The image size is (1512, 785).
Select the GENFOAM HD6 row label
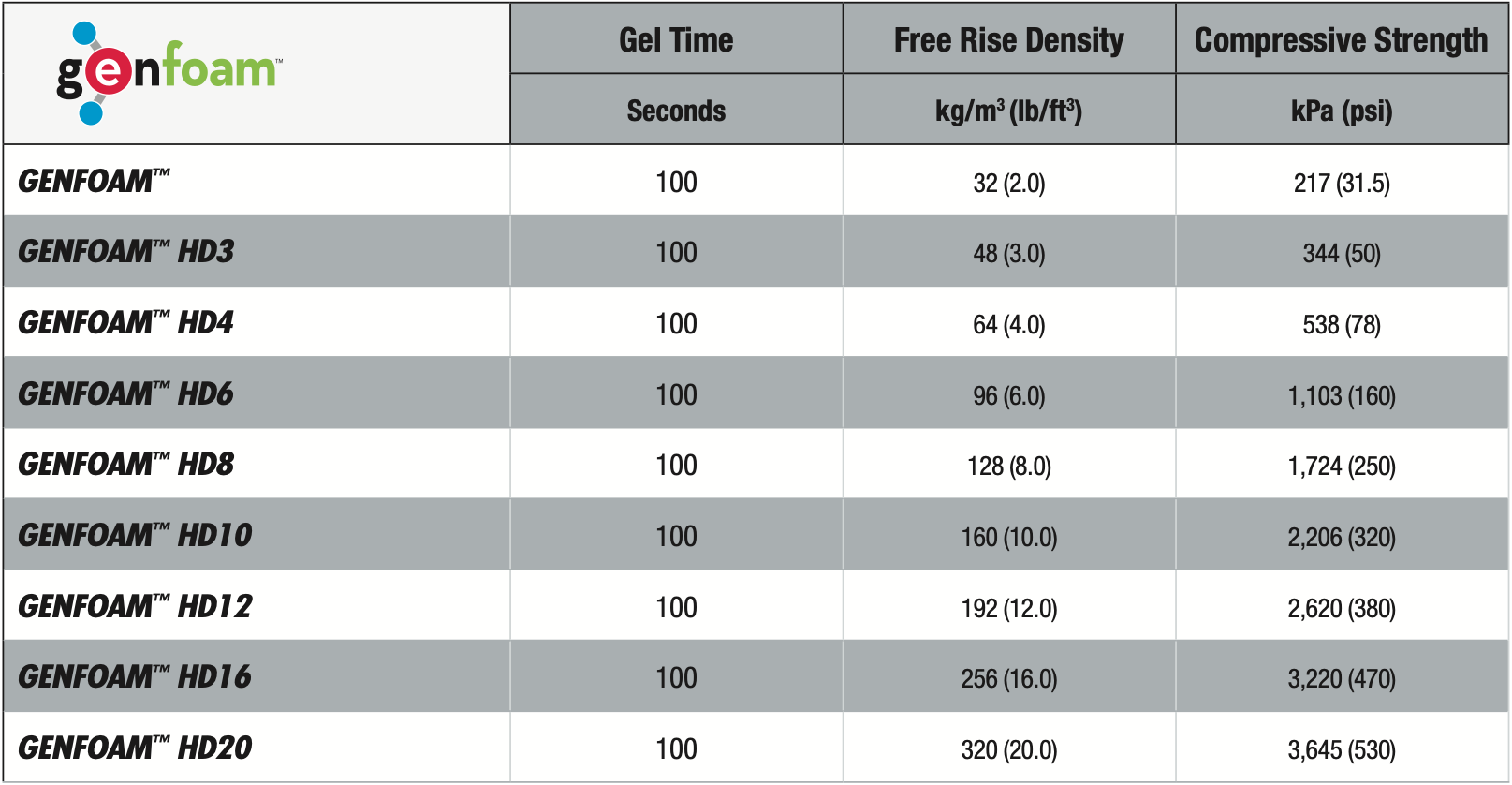click(x=125, y=393)
